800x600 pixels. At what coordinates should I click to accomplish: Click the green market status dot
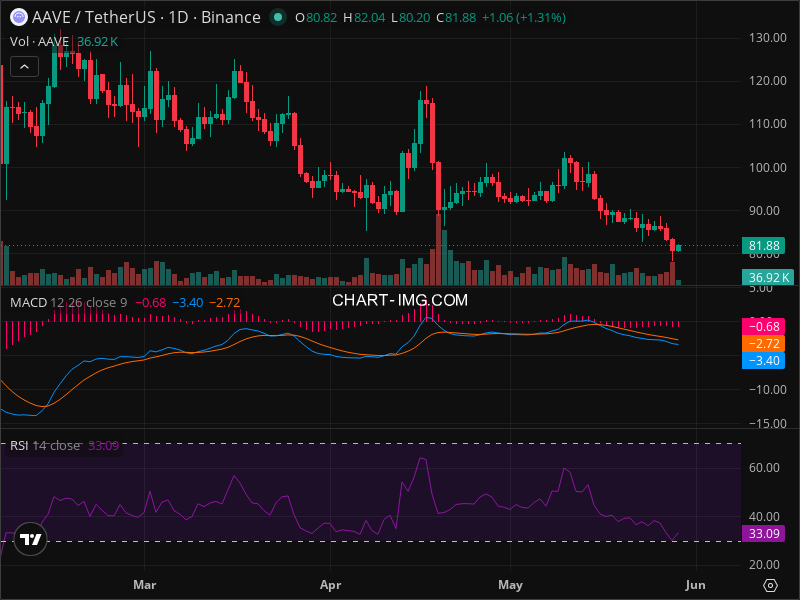click(278, 17)
